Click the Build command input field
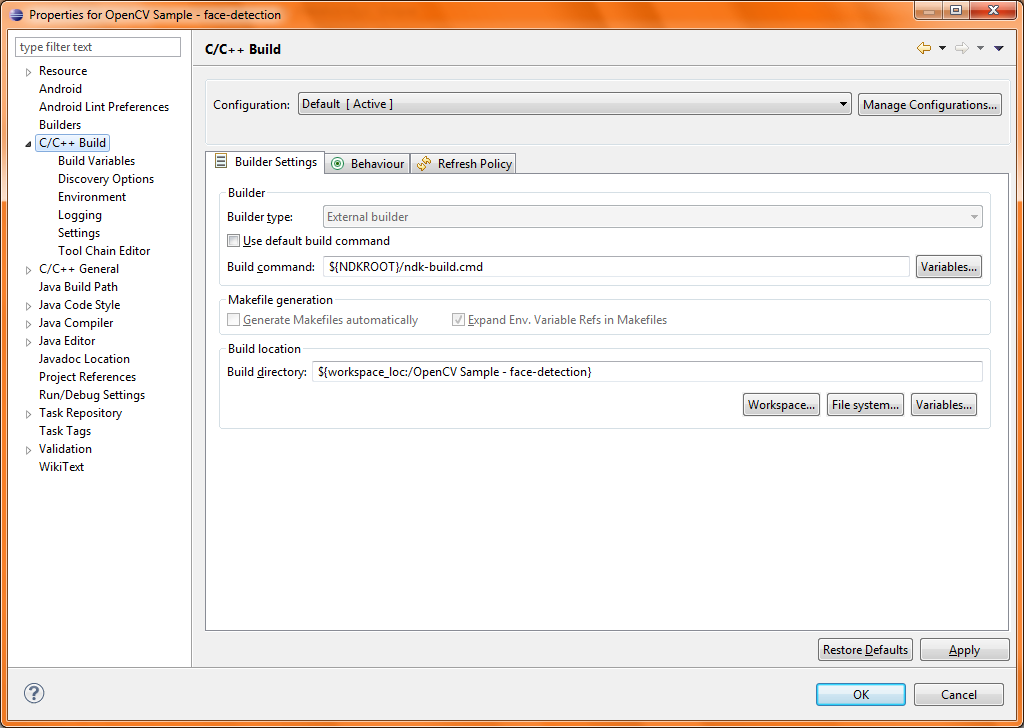The image size is (1024, 728). pyautogui.click(x=616, y=266)
